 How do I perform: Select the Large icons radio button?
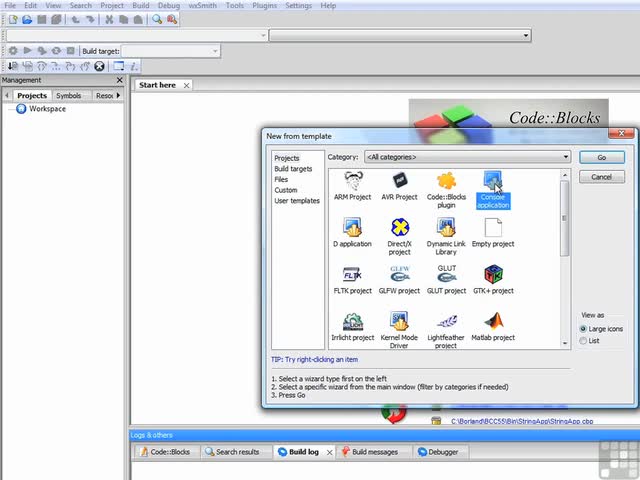coord(583,329)
